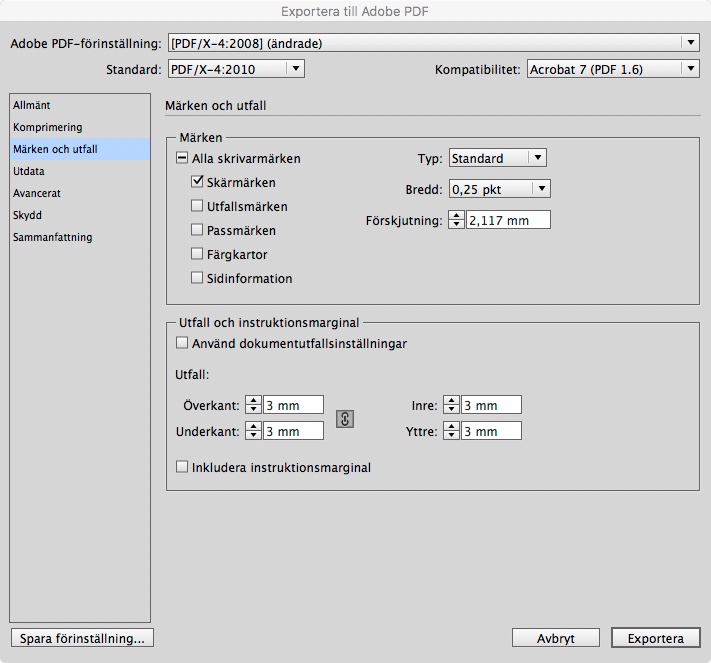
Task: Click the Inre stepper arrows
Action: [451, 405]
